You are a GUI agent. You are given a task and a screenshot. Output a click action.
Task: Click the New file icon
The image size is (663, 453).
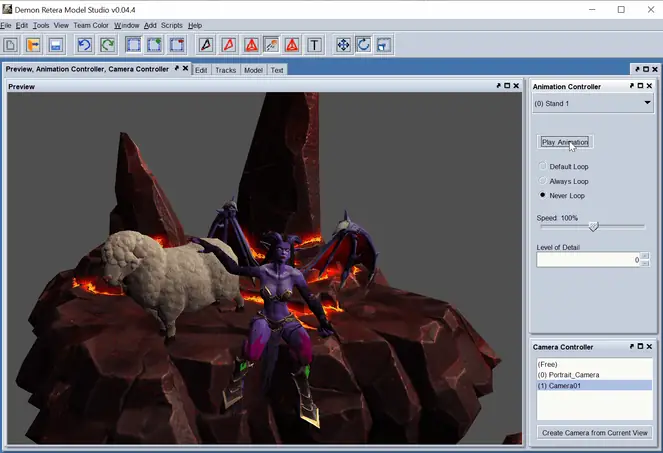click(11, 45)
